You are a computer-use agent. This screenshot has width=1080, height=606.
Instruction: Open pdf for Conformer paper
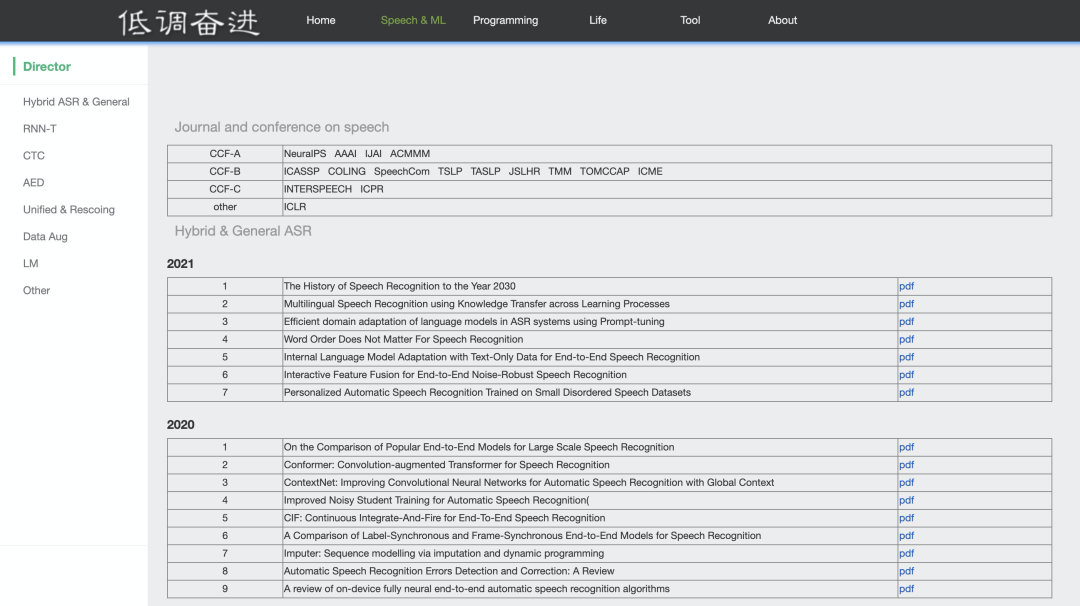point(906,466)
